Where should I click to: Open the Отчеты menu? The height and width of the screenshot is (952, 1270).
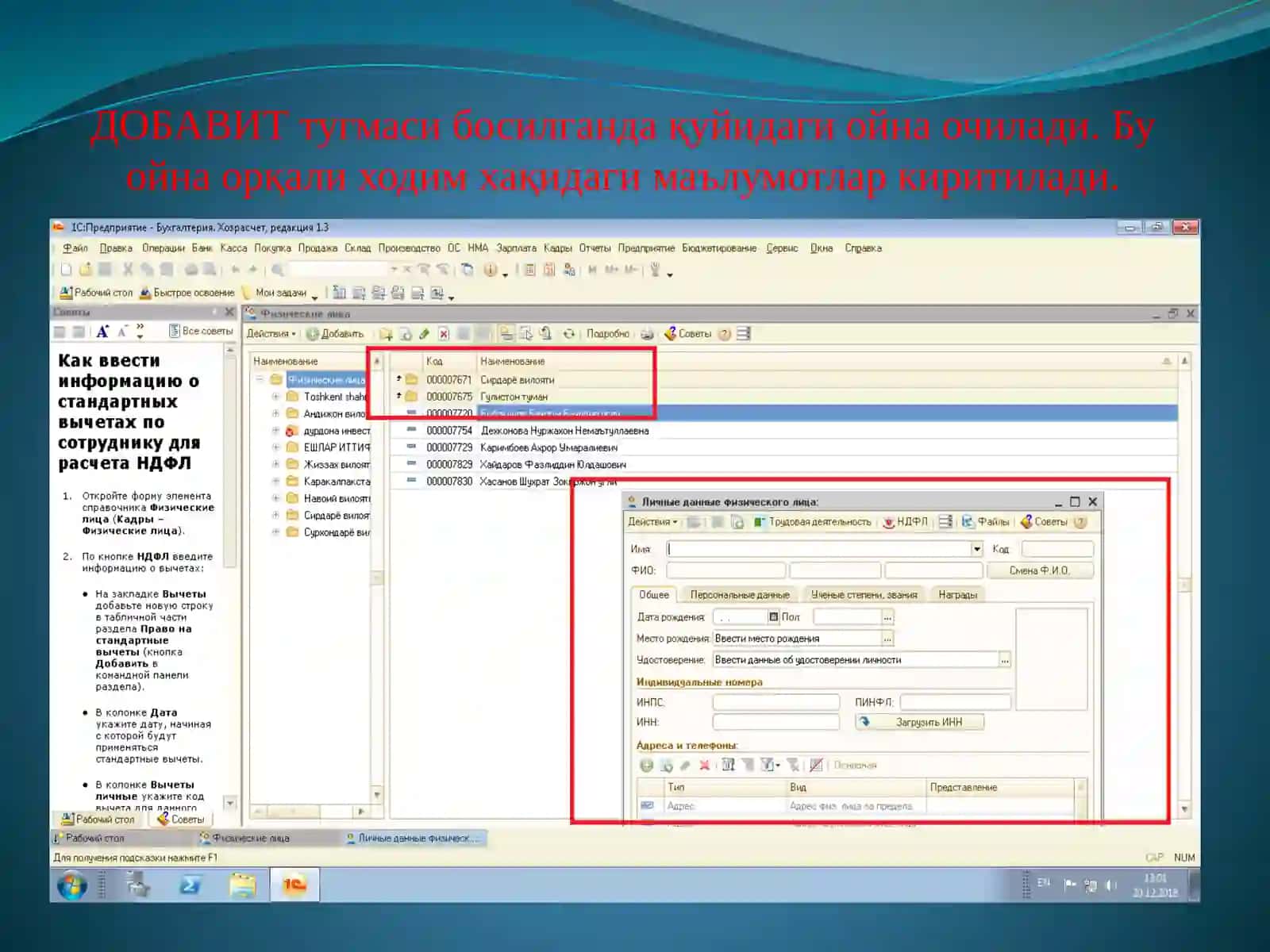[x=595, y=248]
